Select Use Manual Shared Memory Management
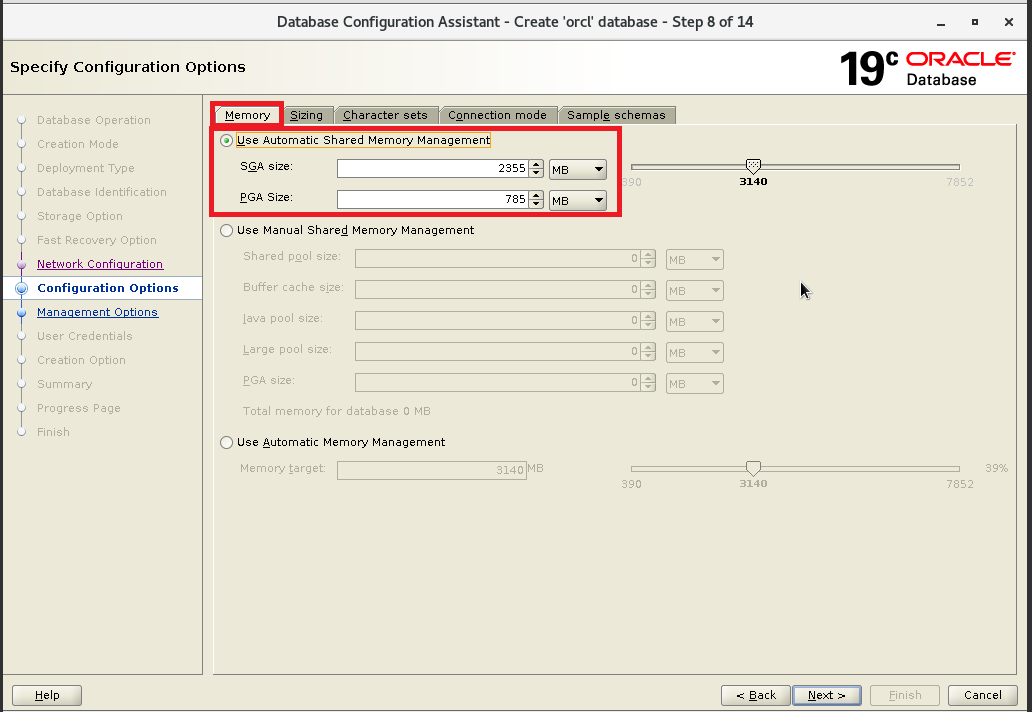 pyautogui.click(x=227, y=231)
